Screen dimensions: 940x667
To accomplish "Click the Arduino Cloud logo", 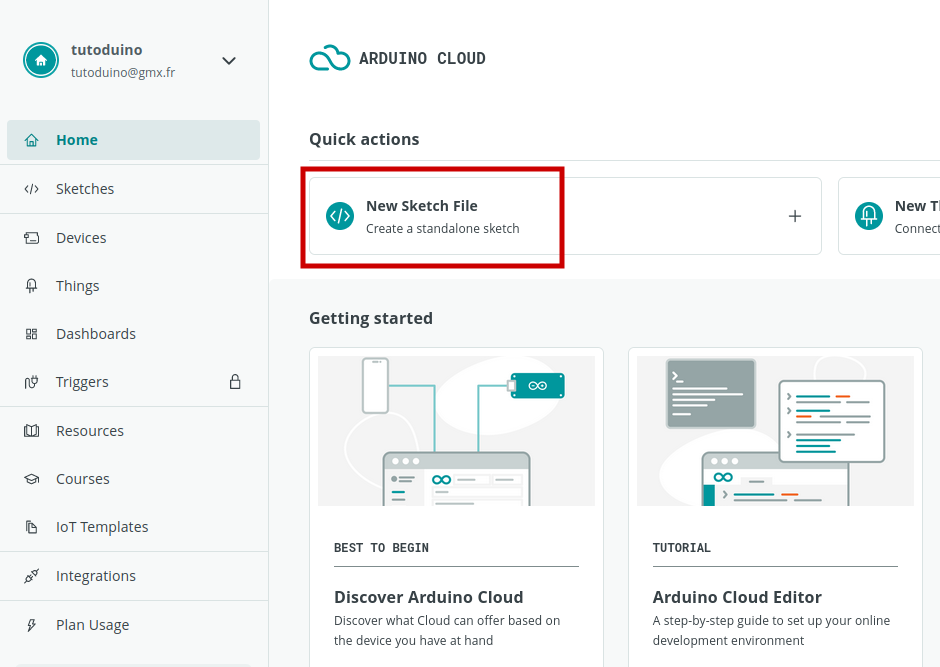I will 397,58.
